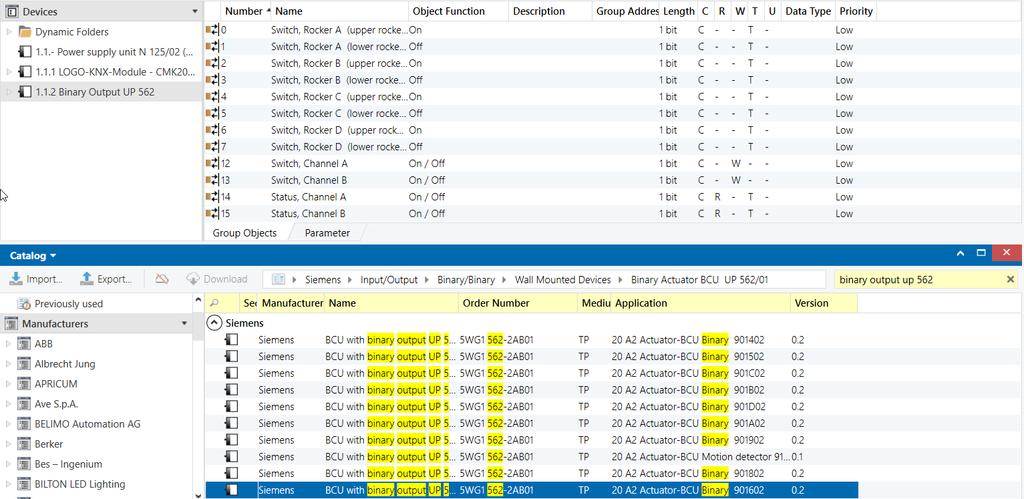Select the Berker manufacturer
Screen dimensions: 1024x499
coord(48,444)
